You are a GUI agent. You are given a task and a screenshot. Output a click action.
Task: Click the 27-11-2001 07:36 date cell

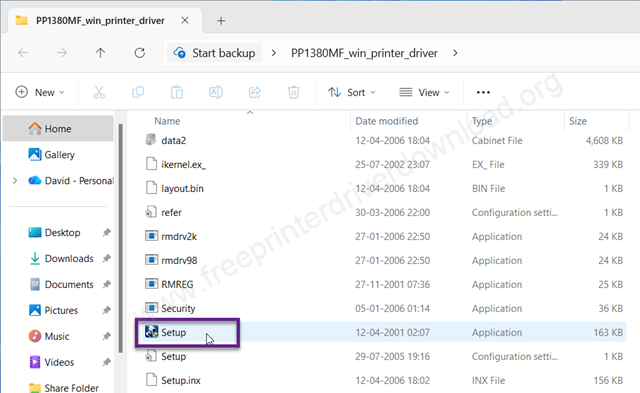(x=392, y=284)
